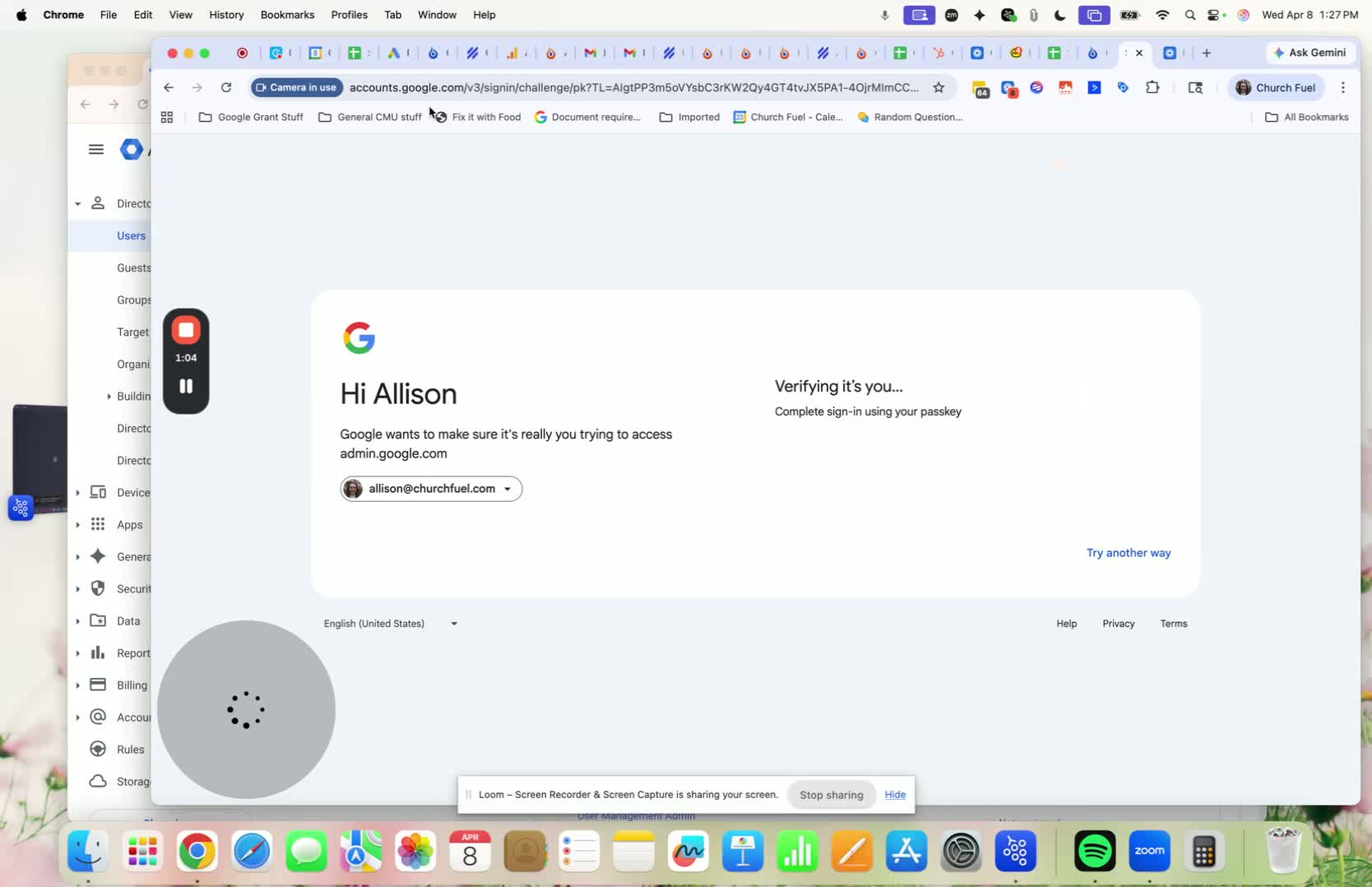The width and height of the screenshot is (1372, 887).
Task: Click the Reporting bar chart icon in sidebar
Action: pyautogui.click(x=98, y=652)
